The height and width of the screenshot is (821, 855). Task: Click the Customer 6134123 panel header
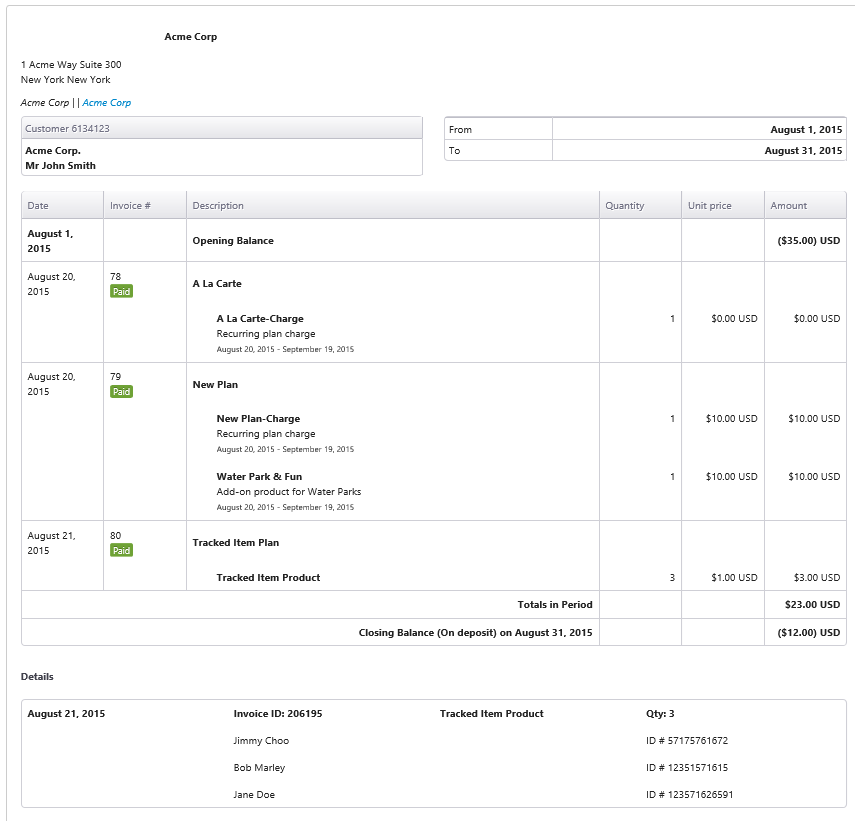(x=222, y=129)
